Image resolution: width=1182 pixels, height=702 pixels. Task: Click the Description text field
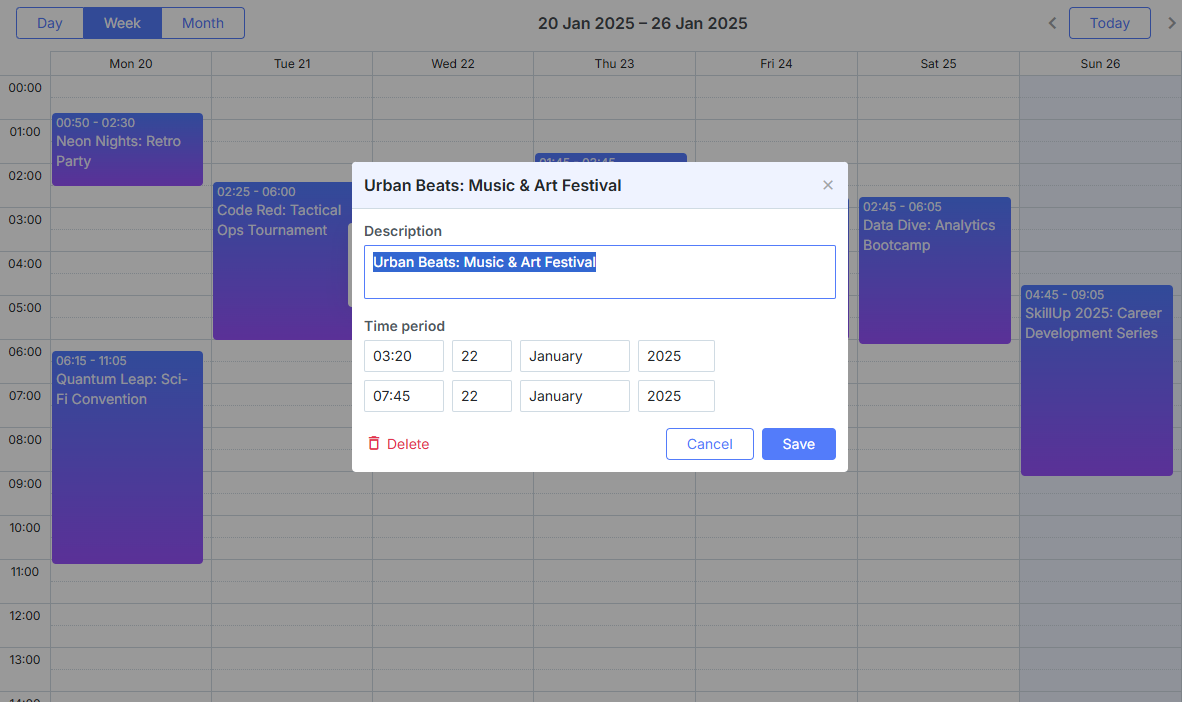pyautogui.click(x=600, y=272)
